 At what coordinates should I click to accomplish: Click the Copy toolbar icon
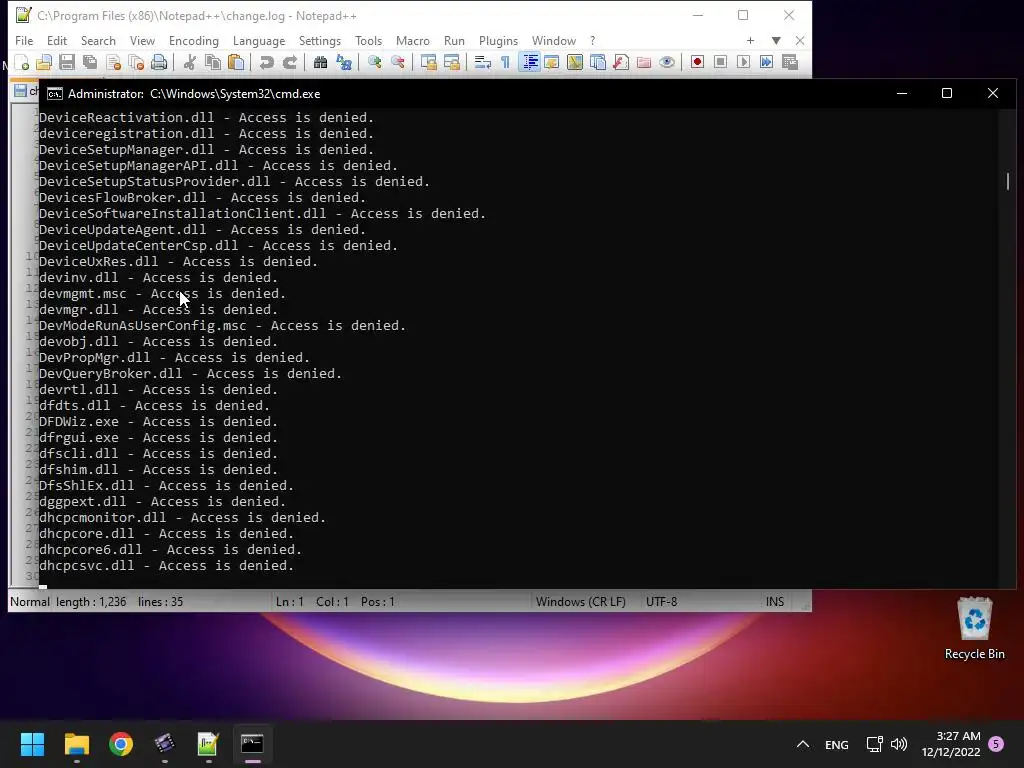tap(213, 62)
